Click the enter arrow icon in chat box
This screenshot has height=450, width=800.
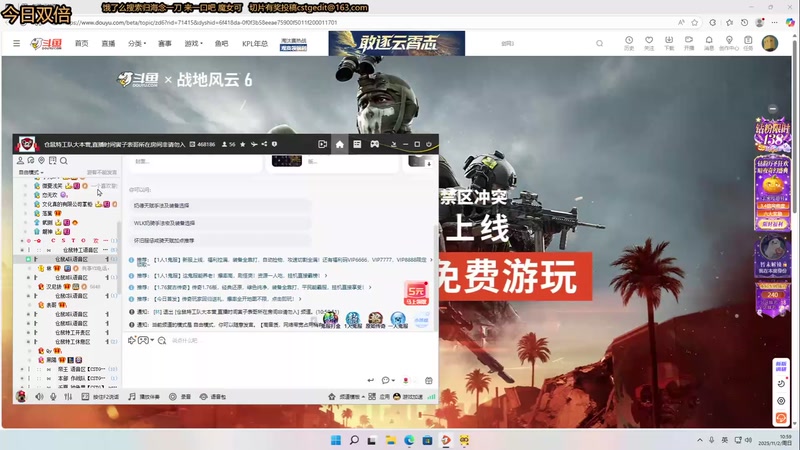pyautogui.click(x=371, y=380)
